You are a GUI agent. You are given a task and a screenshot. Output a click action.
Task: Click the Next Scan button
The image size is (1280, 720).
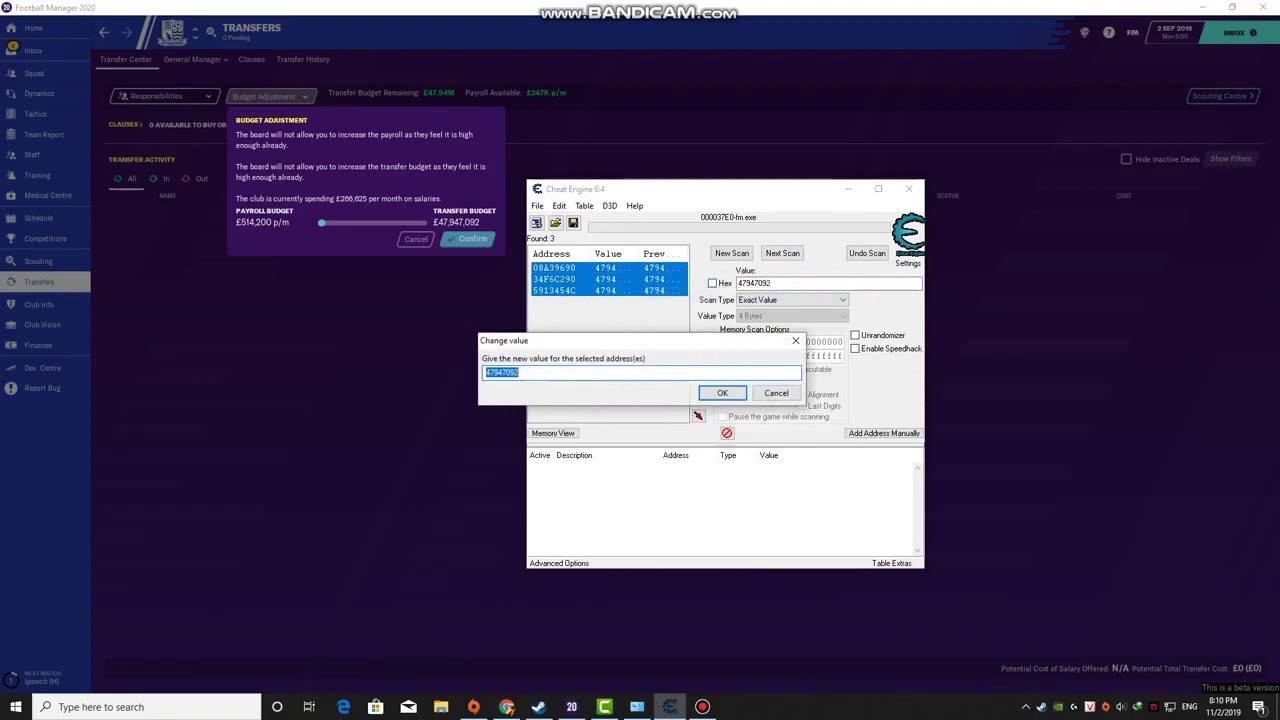click(x=782, y=253)
